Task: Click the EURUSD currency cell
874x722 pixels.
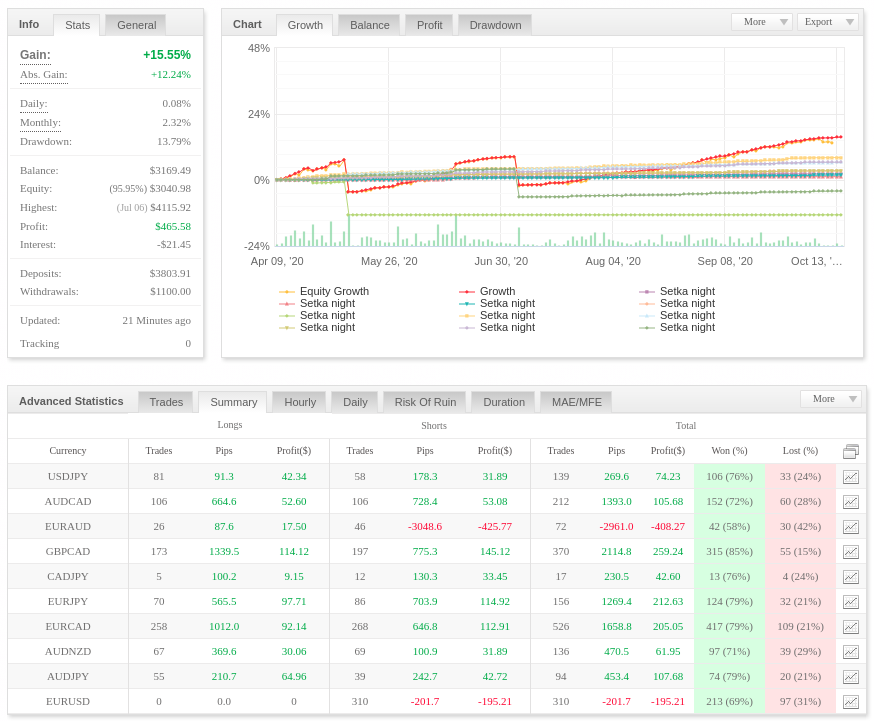Action: [67, 702]
